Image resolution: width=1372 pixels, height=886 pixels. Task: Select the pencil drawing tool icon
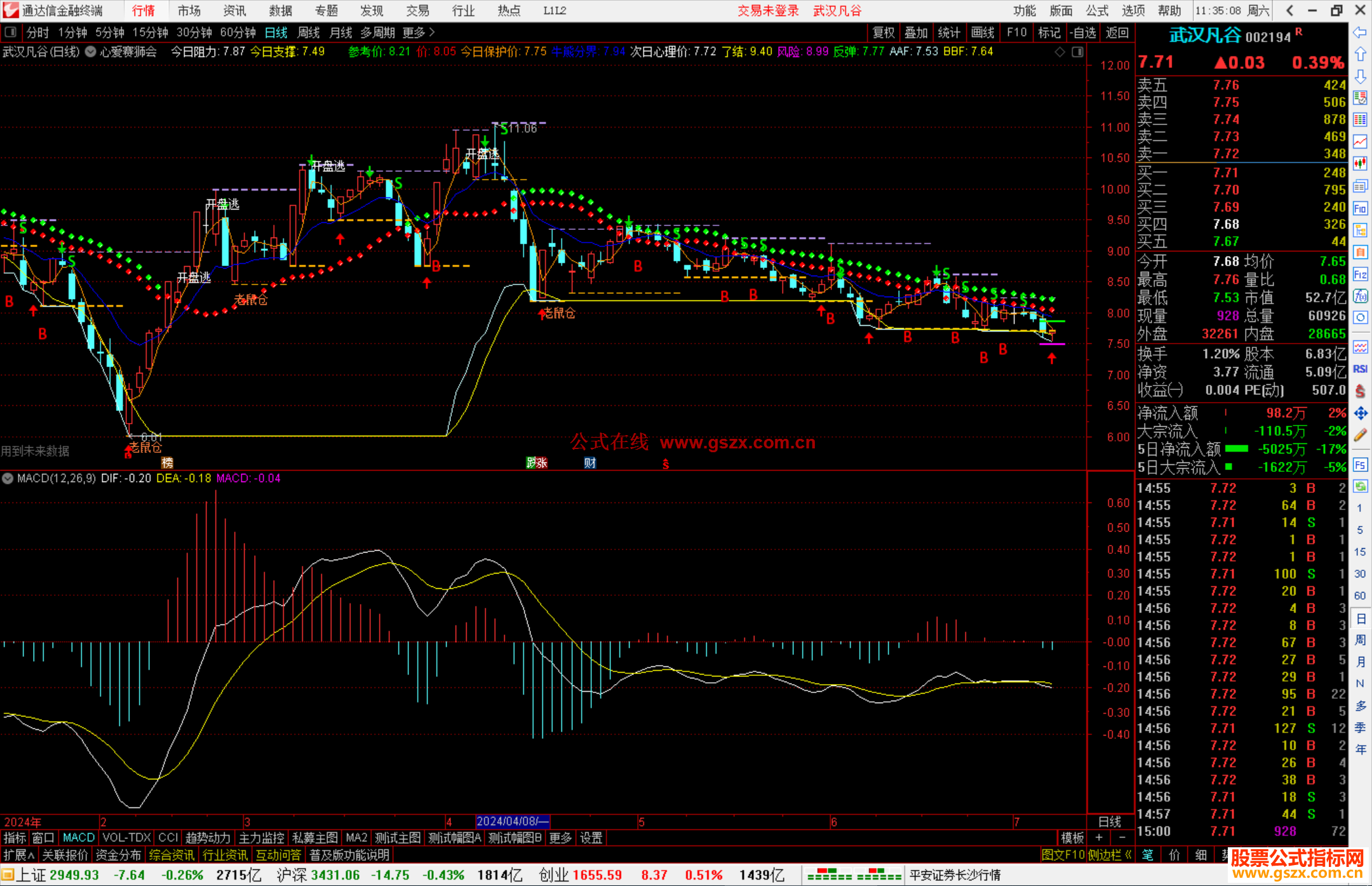click(x=1360, y=436)
